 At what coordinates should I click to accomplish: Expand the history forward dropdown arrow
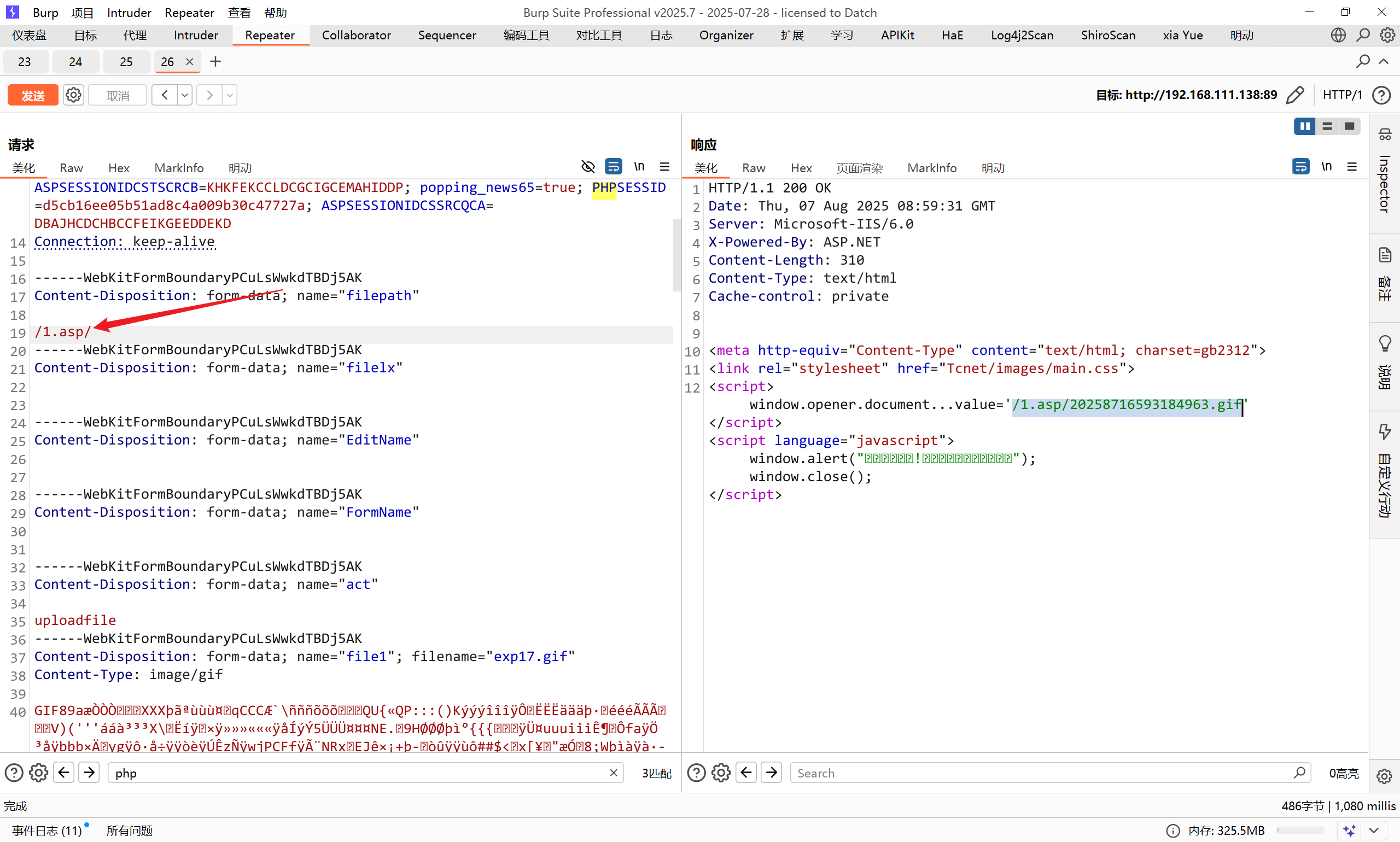tap(229, 95)
